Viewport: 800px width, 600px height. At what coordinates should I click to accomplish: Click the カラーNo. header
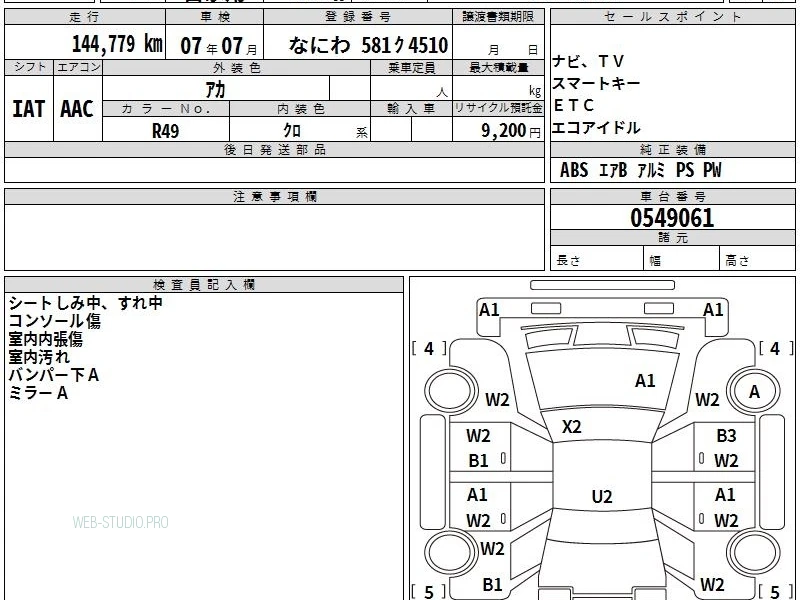[x=166, y=109]
